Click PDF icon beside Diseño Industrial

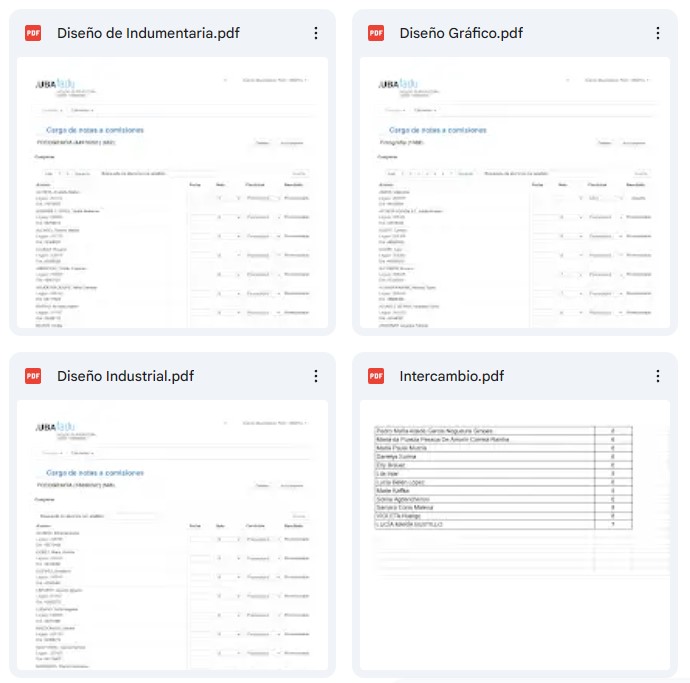[33, 376]
